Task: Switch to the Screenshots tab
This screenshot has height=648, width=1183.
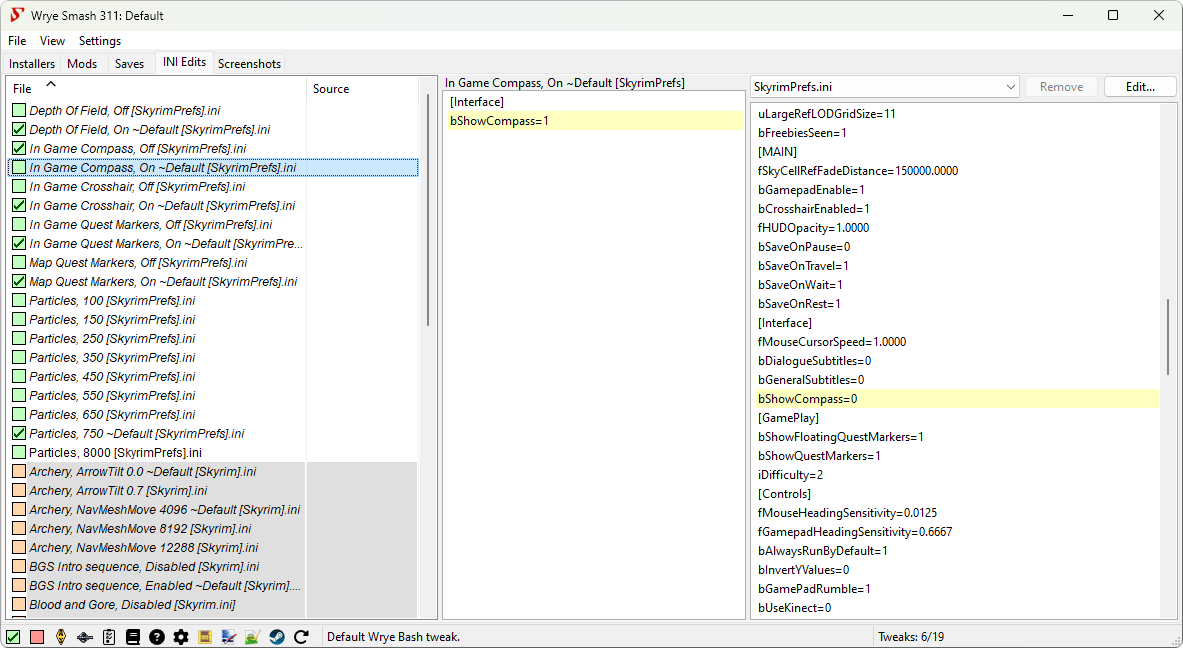Action: pos(250,64)
